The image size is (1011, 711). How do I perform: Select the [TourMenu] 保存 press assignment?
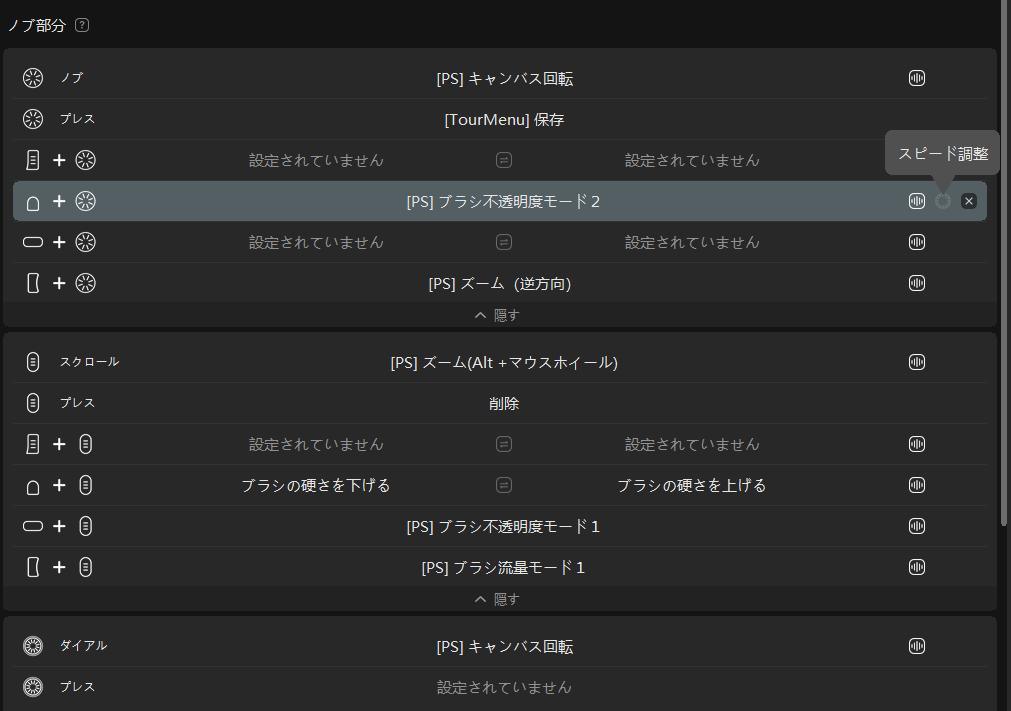click(x=504, y=119)
